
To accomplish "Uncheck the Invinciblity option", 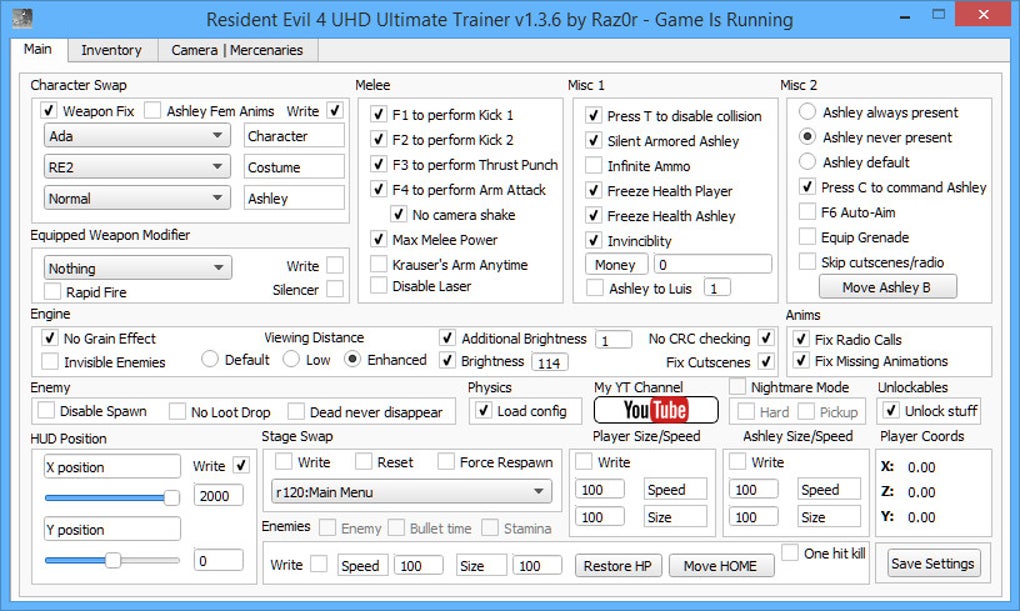I will coord(593,241).
